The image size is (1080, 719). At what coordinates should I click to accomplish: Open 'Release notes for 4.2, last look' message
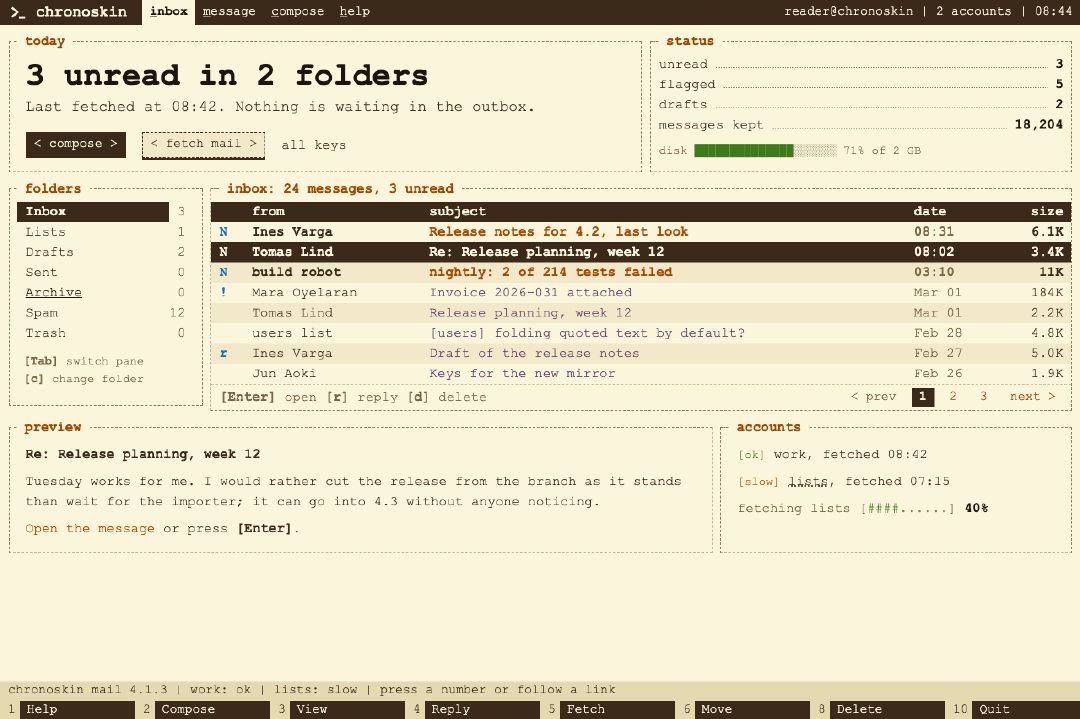click(x=559, y=232)
